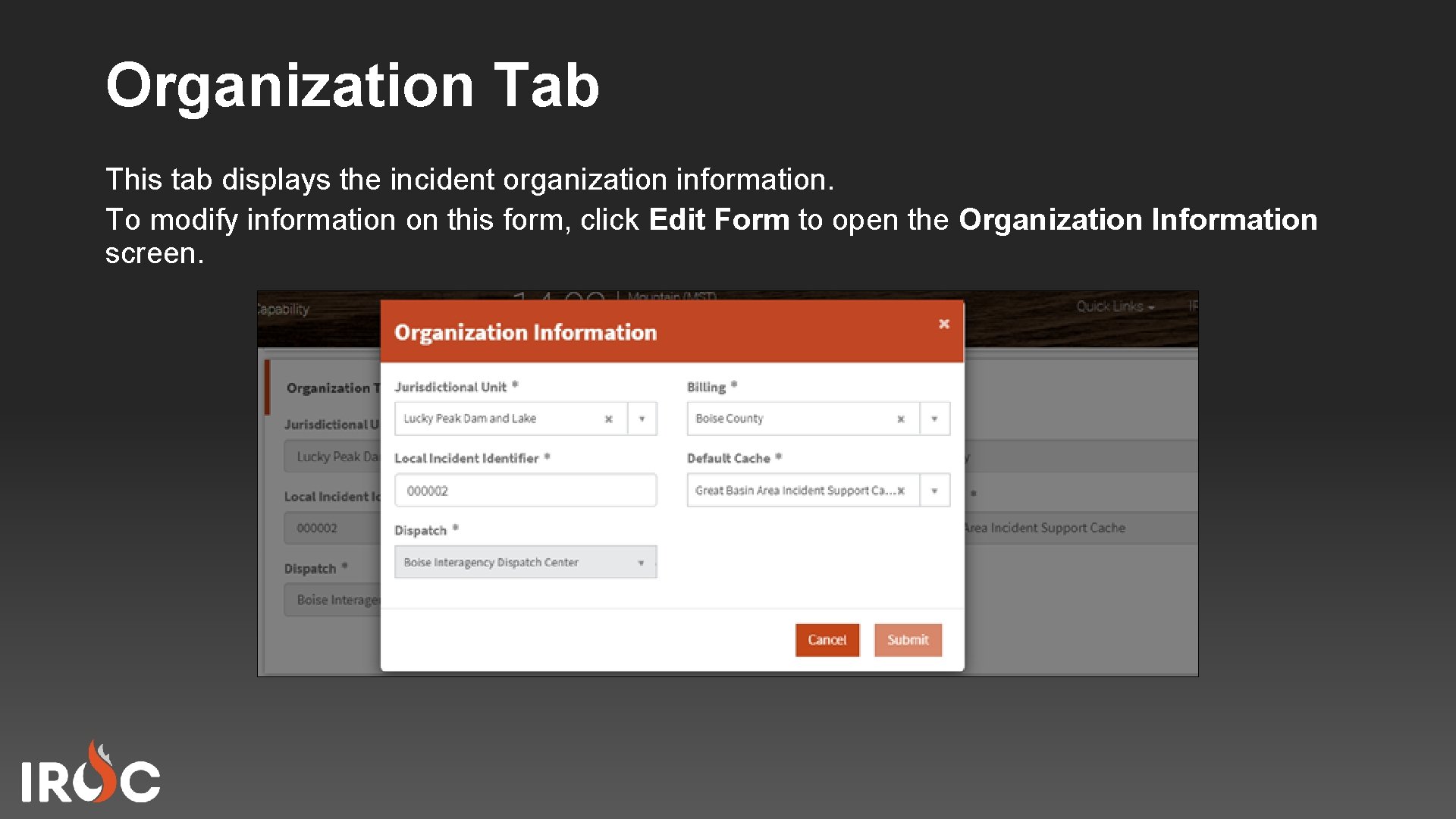Clear the Default Cache selection
This screenshot has height=819, width=1456.
click(901, 490)
